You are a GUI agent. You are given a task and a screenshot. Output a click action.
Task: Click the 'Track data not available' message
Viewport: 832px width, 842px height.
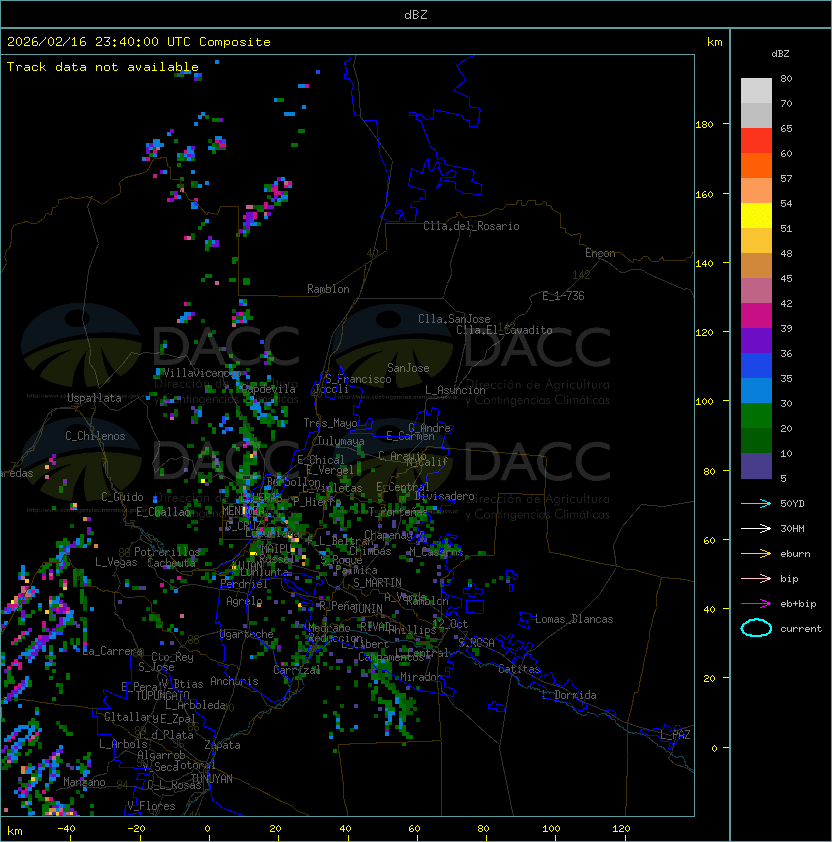click(x=103, y=67)
